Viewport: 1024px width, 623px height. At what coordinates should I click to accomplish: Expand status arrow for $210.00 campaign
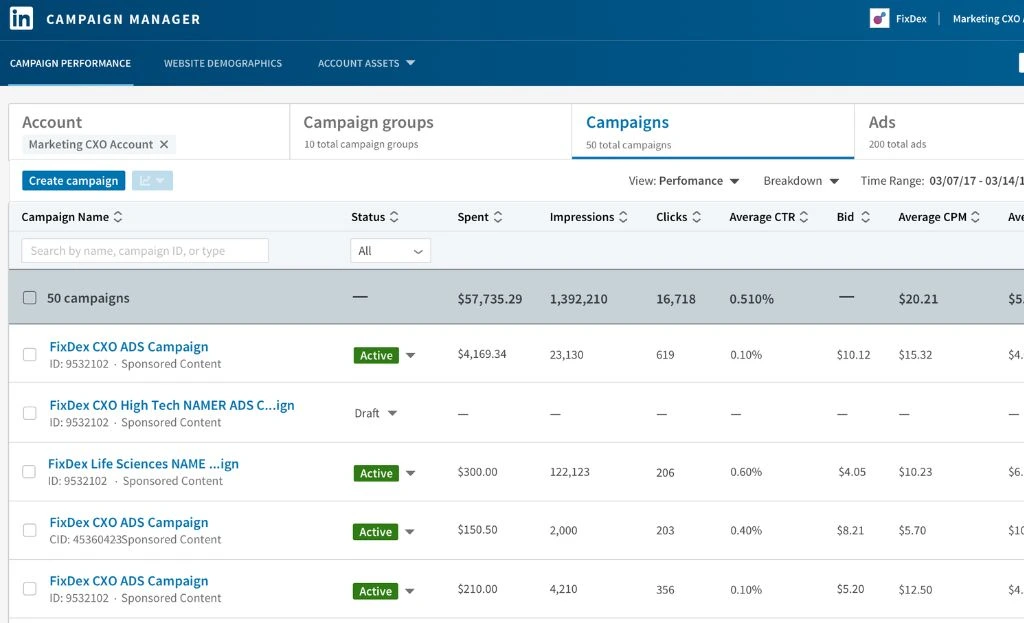[x=409, y=591]
